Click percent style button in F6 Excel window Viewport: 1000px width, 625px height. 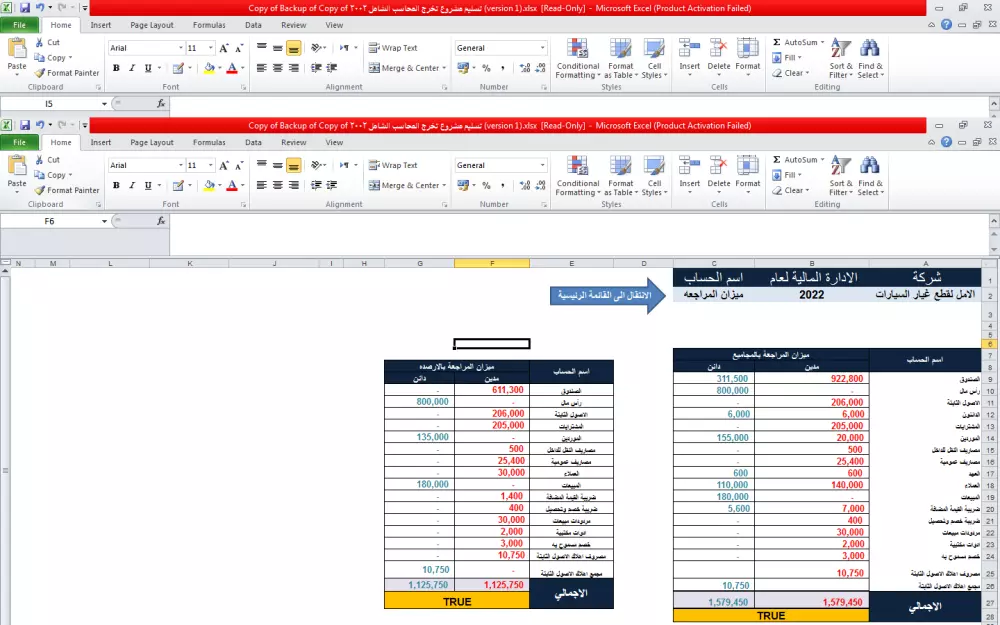(486, 185)
